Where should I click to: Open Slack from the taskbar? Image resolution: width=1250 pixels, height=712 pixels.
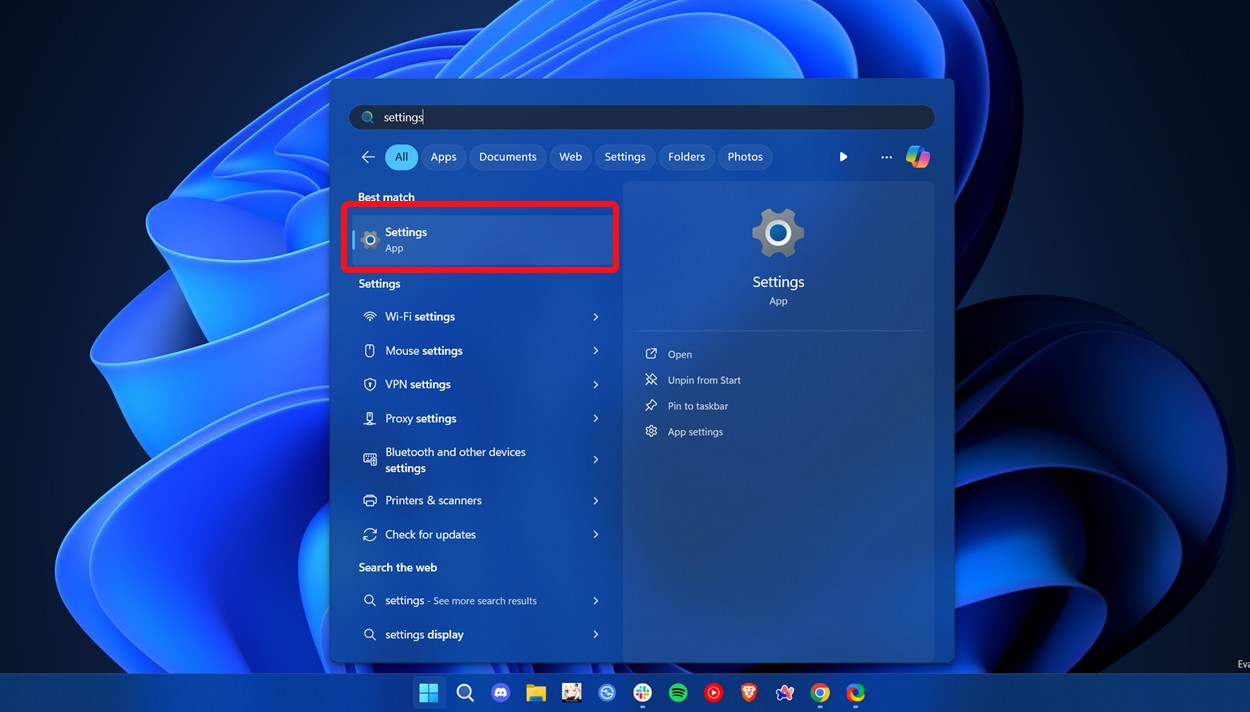click(642, 693)
